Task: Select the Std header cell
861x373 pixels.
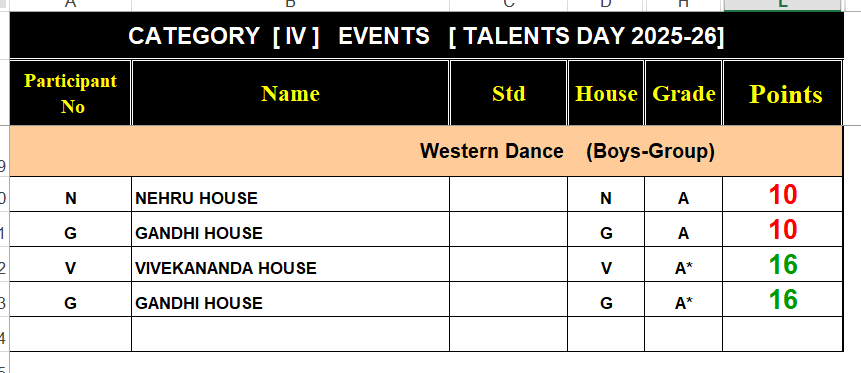Action: tap(508, 93)
